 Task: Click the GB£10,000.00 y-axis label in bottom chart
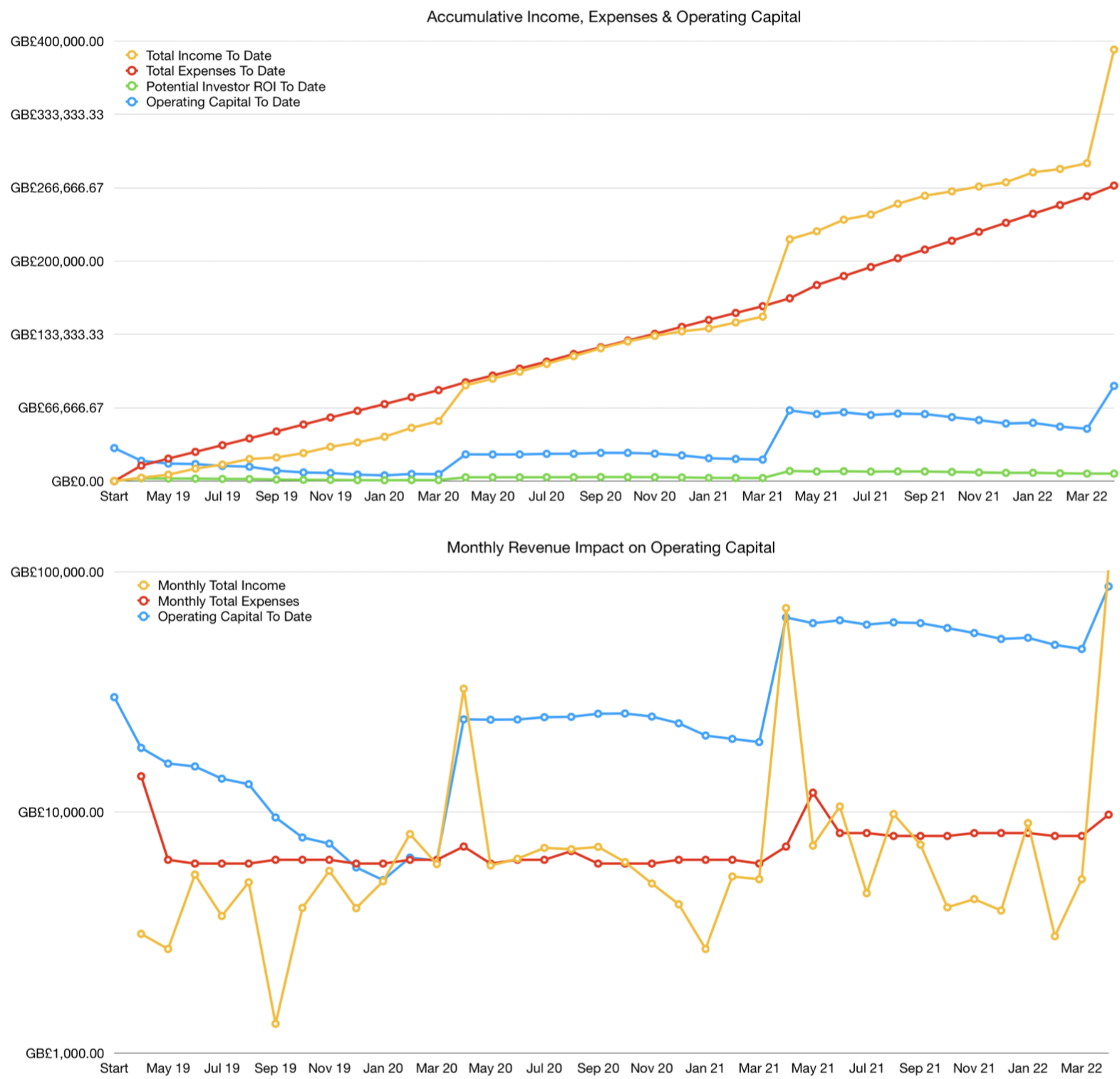pos(61,812)
